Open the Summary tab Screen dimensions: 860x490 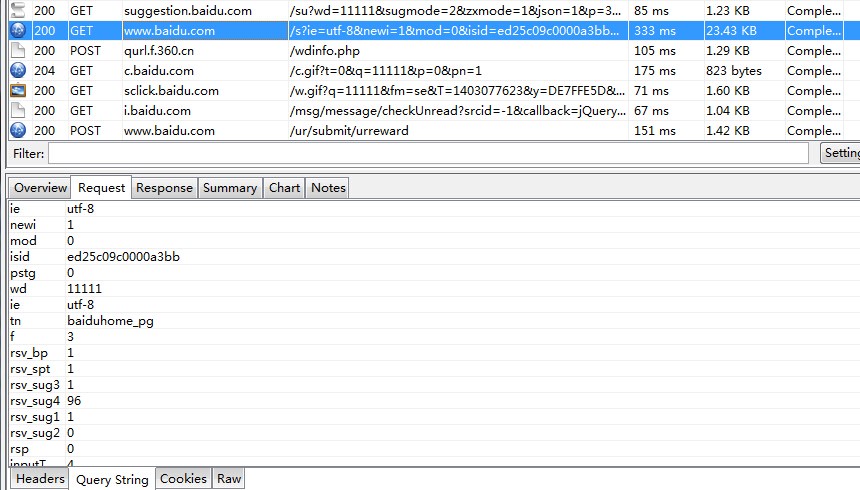pyautogui.click(x=230, y=188)
